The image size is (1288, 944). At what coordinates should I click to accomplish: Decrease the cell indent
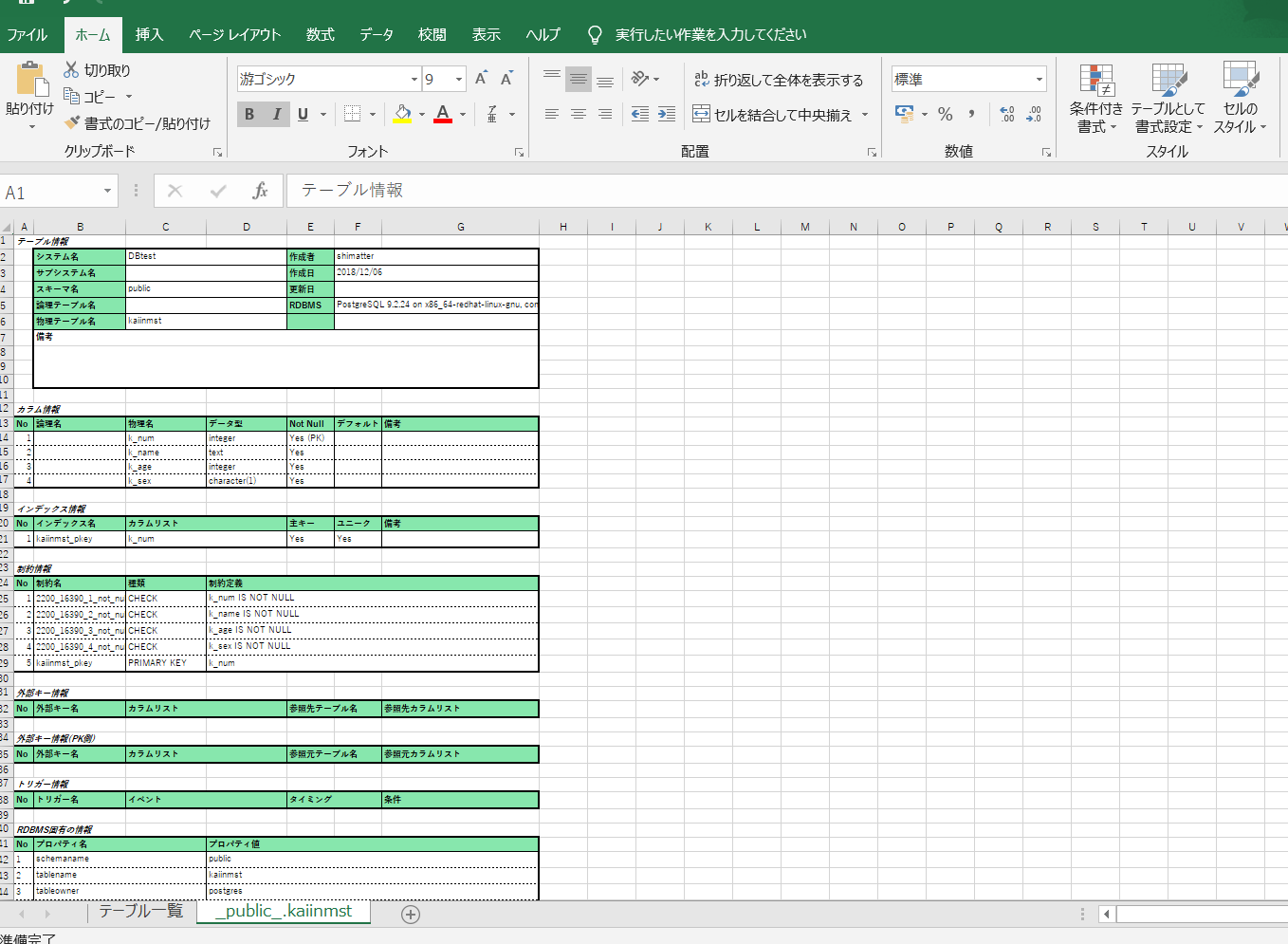click(640, 114)
